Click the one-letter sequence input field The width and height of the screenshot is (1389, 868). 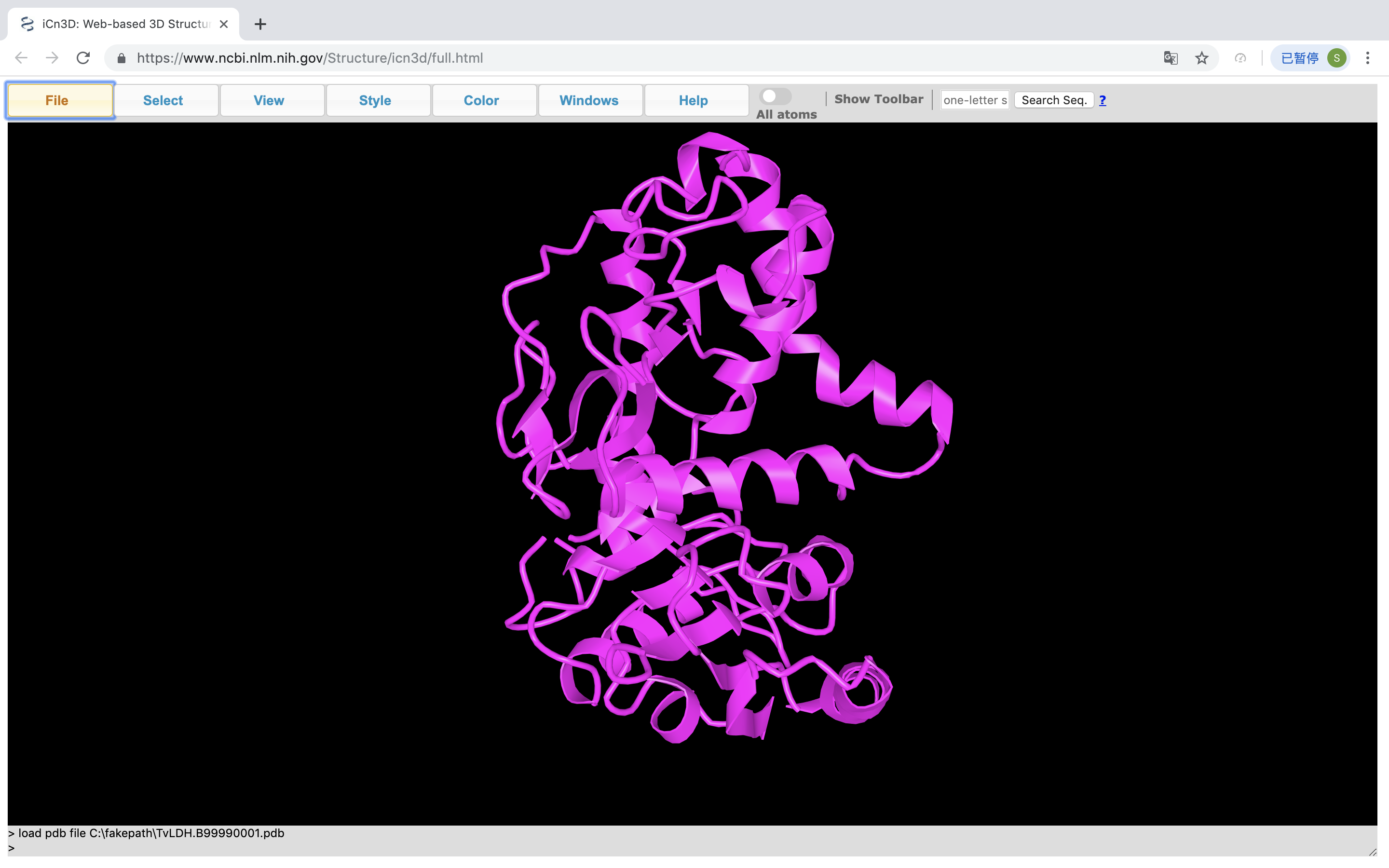coord(975,100)
